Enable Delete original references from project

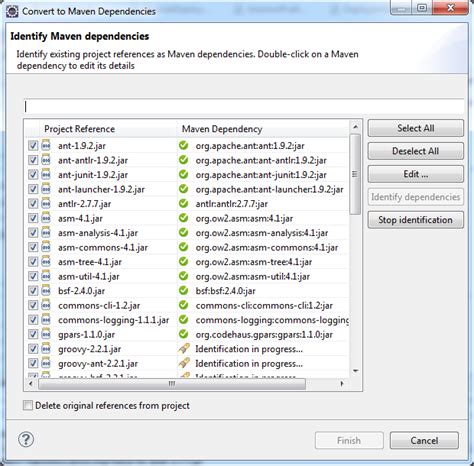pyautogui.click(x=28, y=405)
